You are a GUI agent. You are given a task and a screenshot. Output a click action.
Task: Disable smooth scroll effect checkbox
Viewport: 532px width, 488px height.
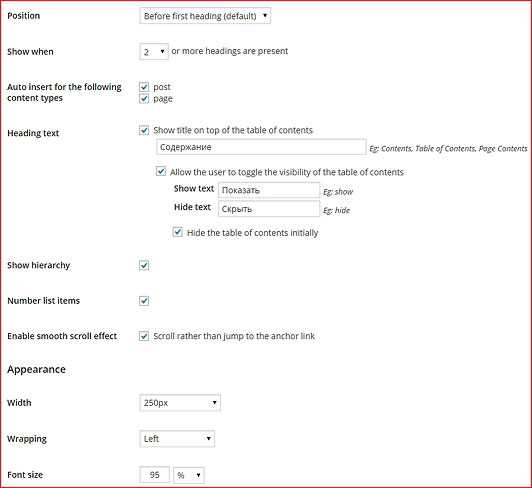coord(144,336)
